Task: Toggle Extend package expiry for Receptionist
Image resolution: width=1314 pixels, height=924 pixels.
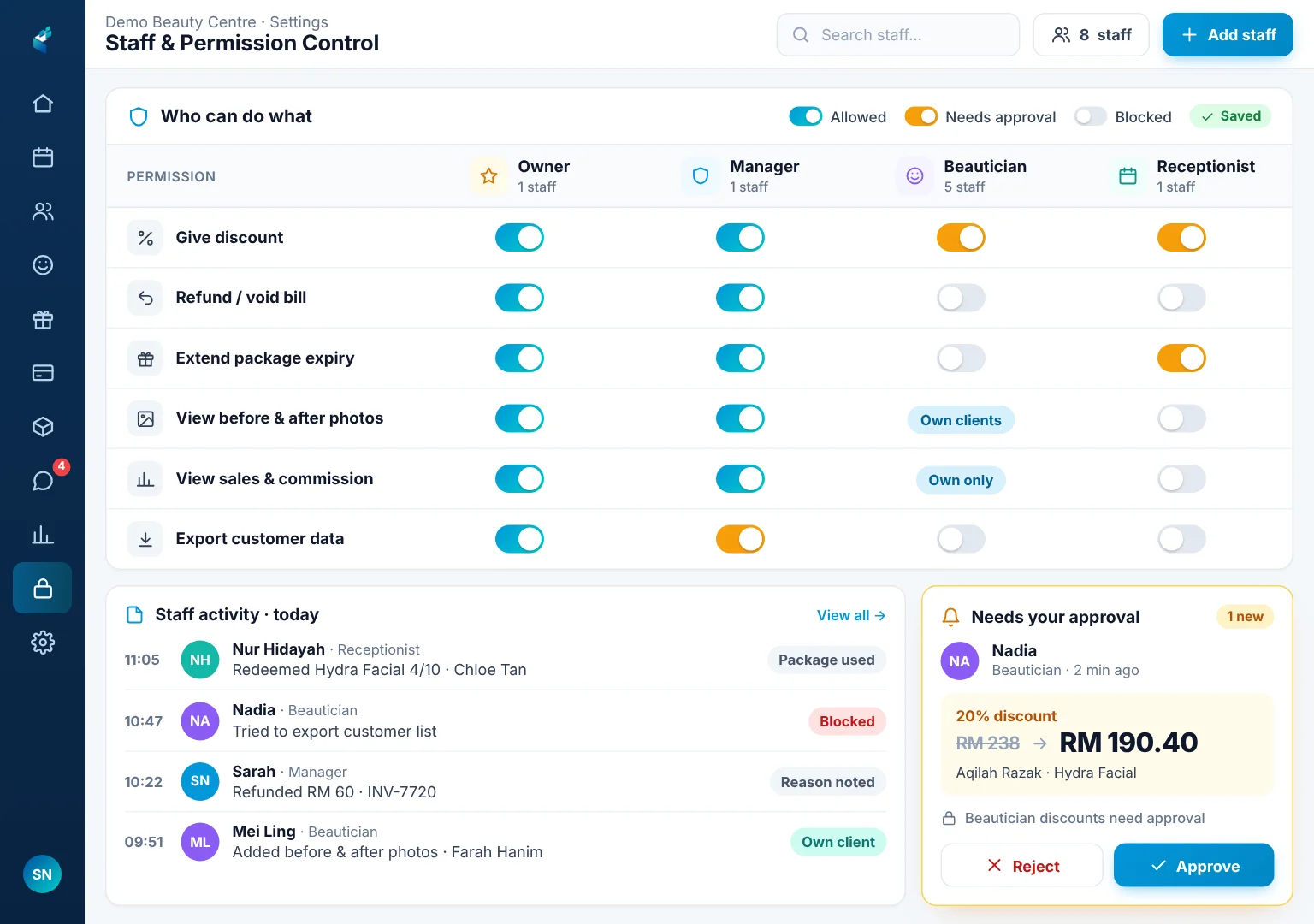Action: point(1181,358)
